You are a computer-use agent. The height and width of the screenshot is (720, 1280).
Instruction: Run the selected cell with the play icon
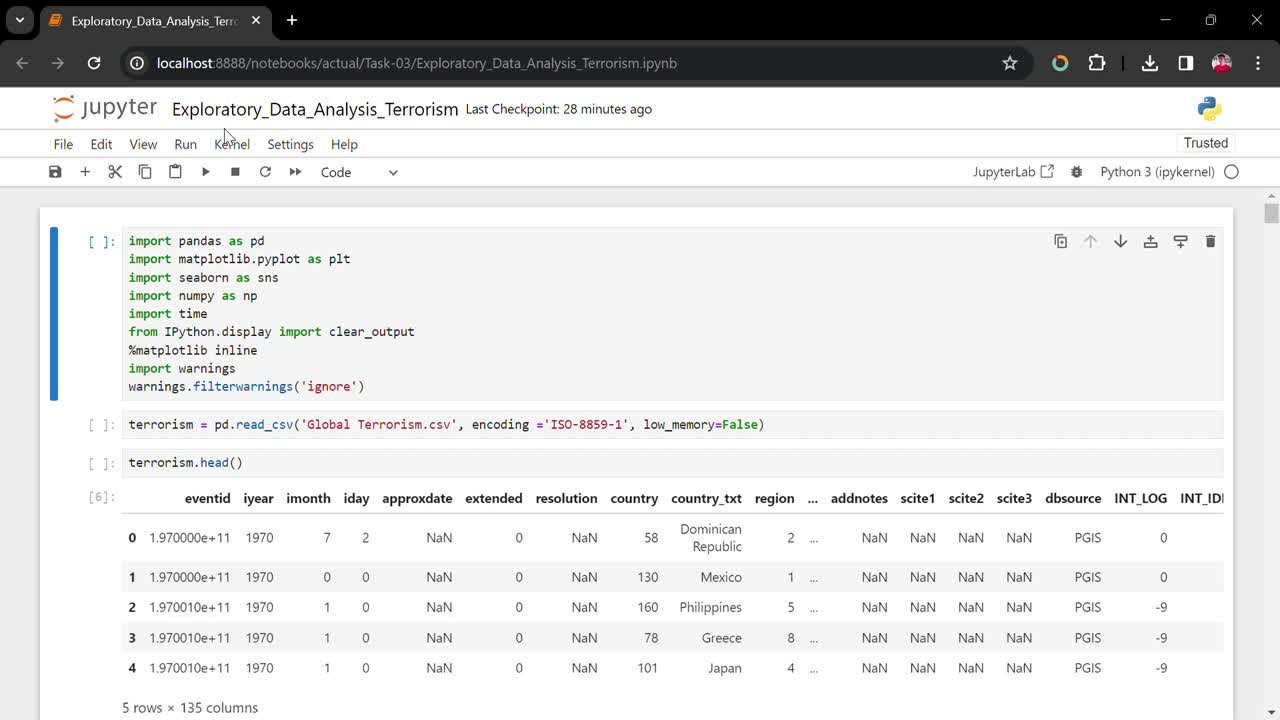[205, 172]
